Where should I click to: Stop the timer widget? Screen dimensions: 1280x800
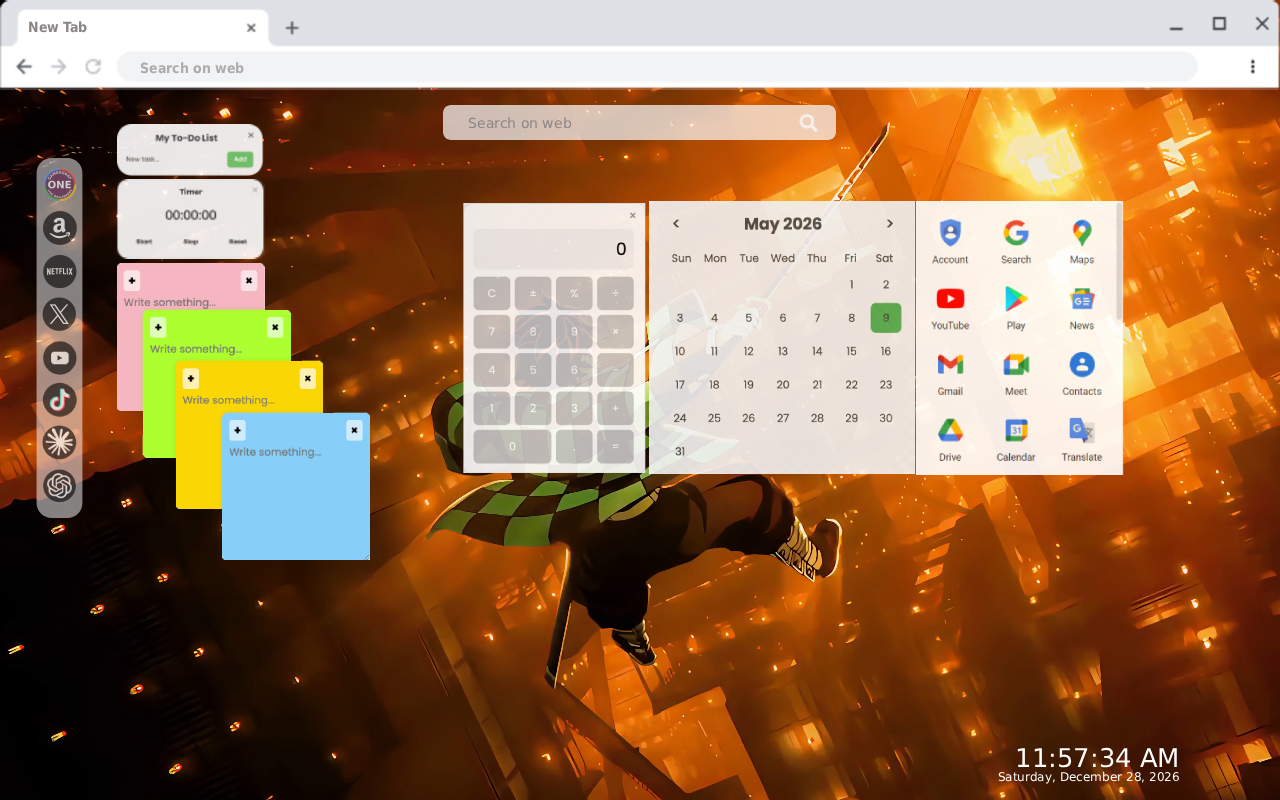[x=190, y=241]
